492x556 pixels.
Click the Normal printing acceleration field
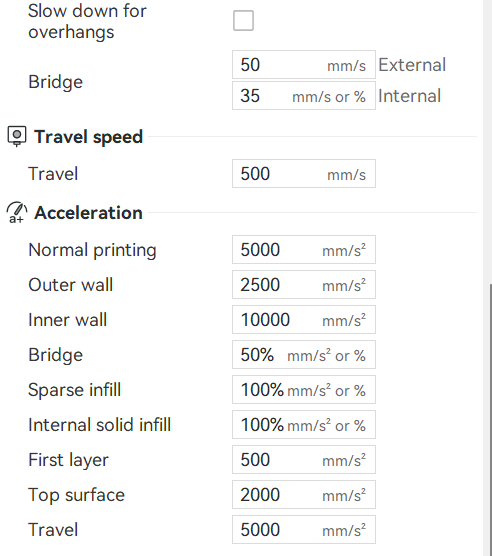(304, 250)
